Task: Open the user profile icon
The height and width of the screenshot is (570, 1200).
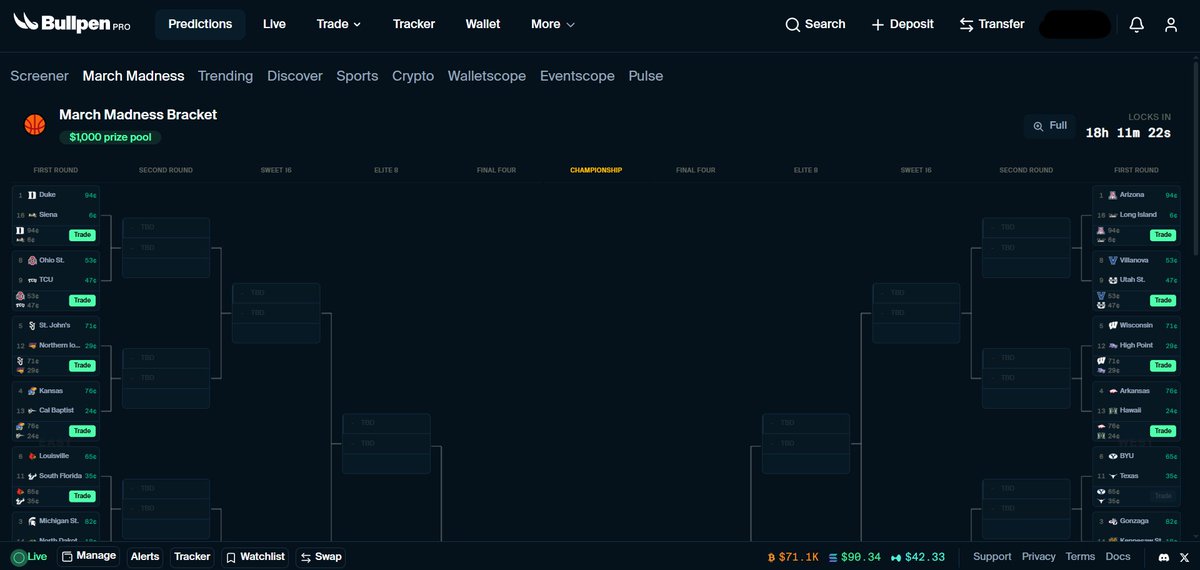Action: (1171, 25)
